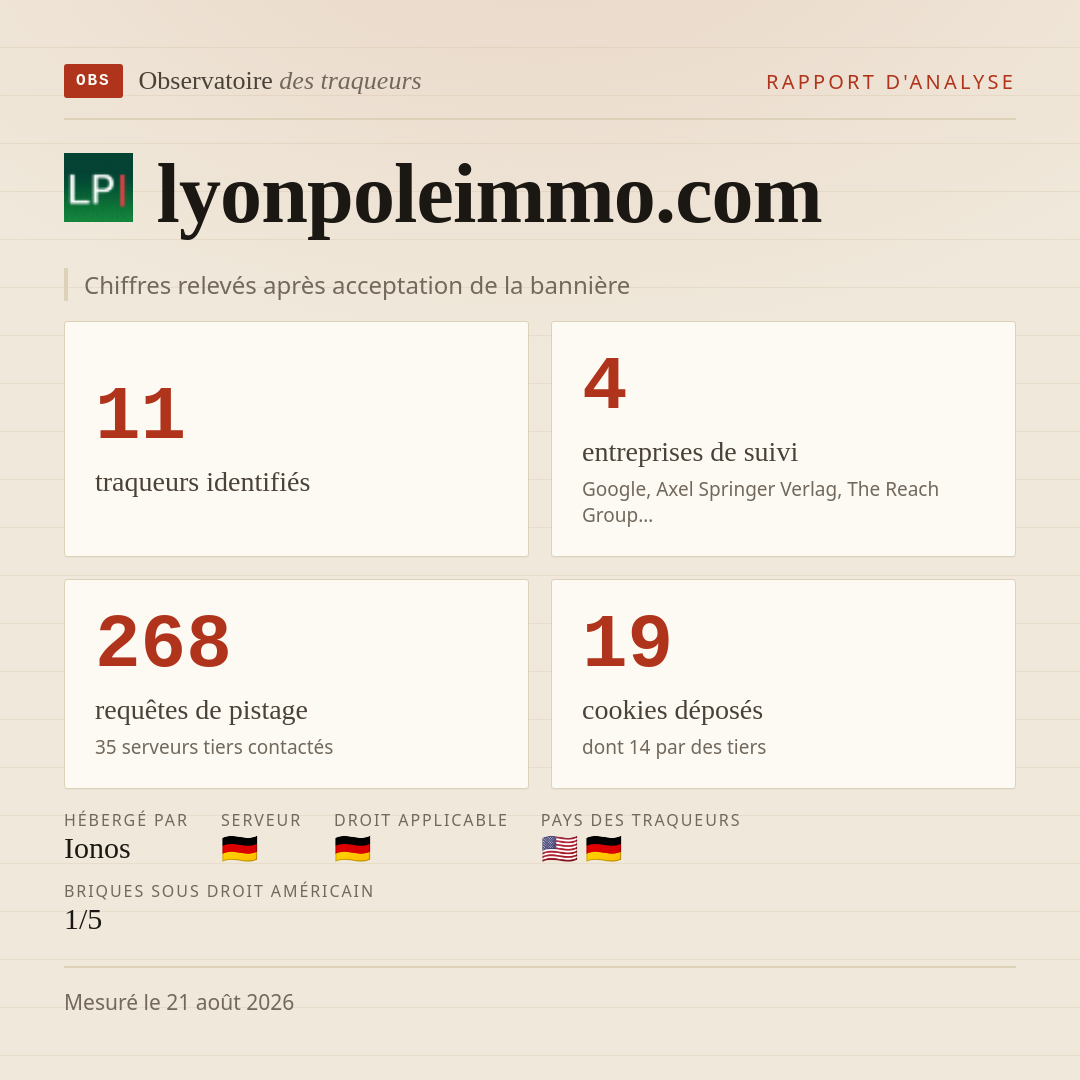This screenshot has width=1080, height=1080.
Task: Click the Serveur label
Action: pyautogui.click(x=261, y=820)
